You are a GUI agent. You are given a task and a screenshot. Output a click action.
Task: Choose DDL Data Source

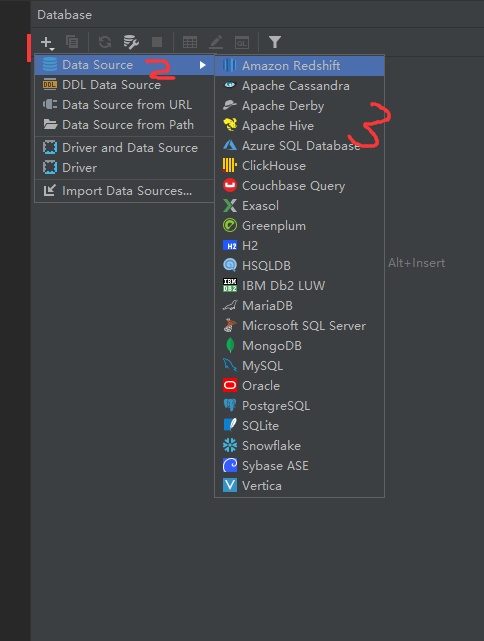pos(124,85)
